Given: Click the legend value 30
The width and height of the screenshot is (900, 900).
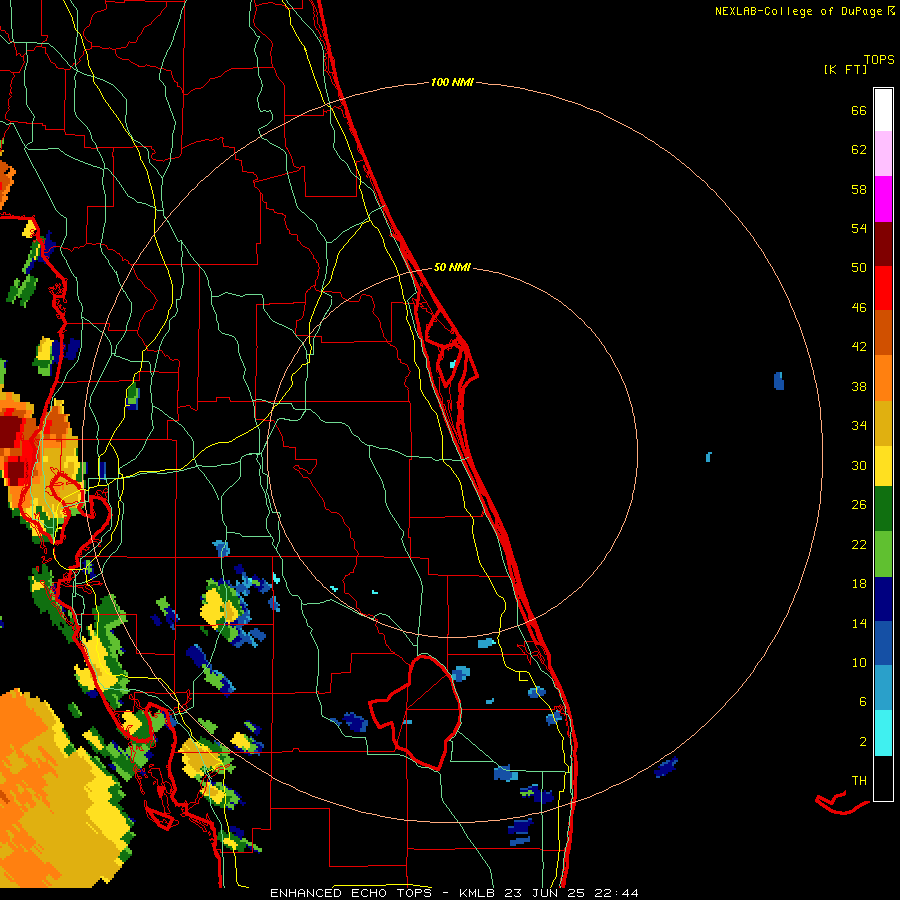Looking at the screenshot, I should click(x=859, y=465).
